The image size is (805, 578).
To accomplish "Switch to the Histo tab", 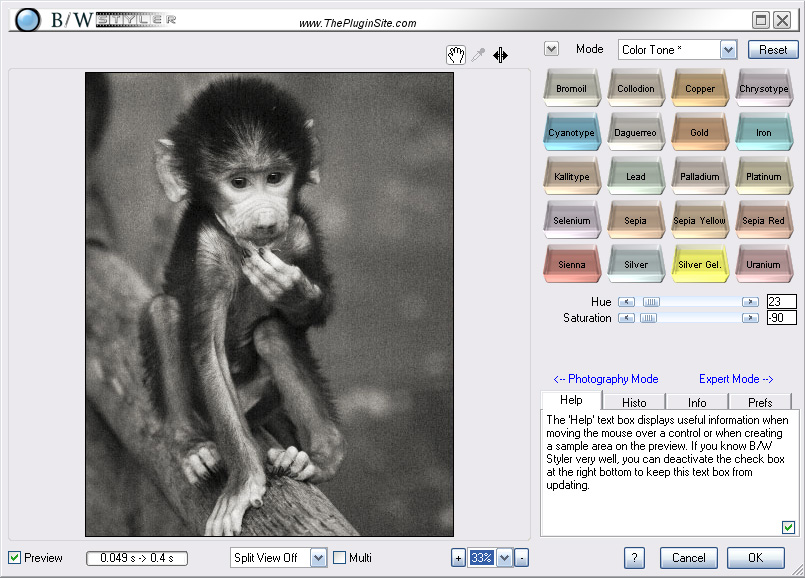I will point(634,402).
